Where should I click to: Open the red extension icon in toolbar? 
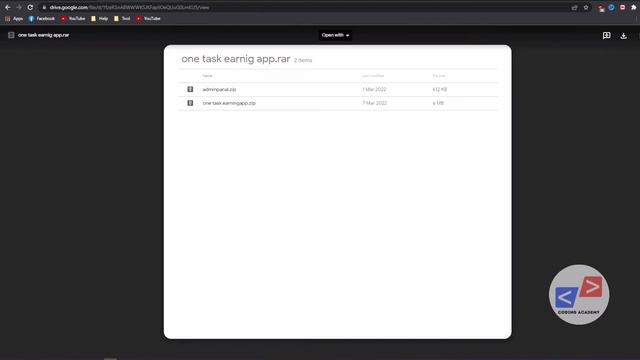pos(601,8)
